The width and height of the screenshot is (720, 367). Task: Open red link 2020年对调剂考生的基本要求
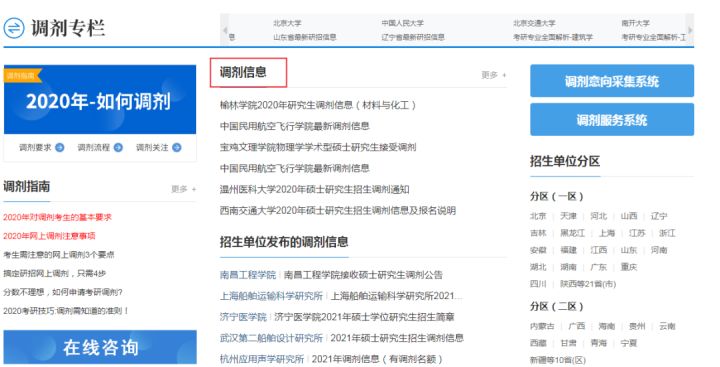point(57,217)
